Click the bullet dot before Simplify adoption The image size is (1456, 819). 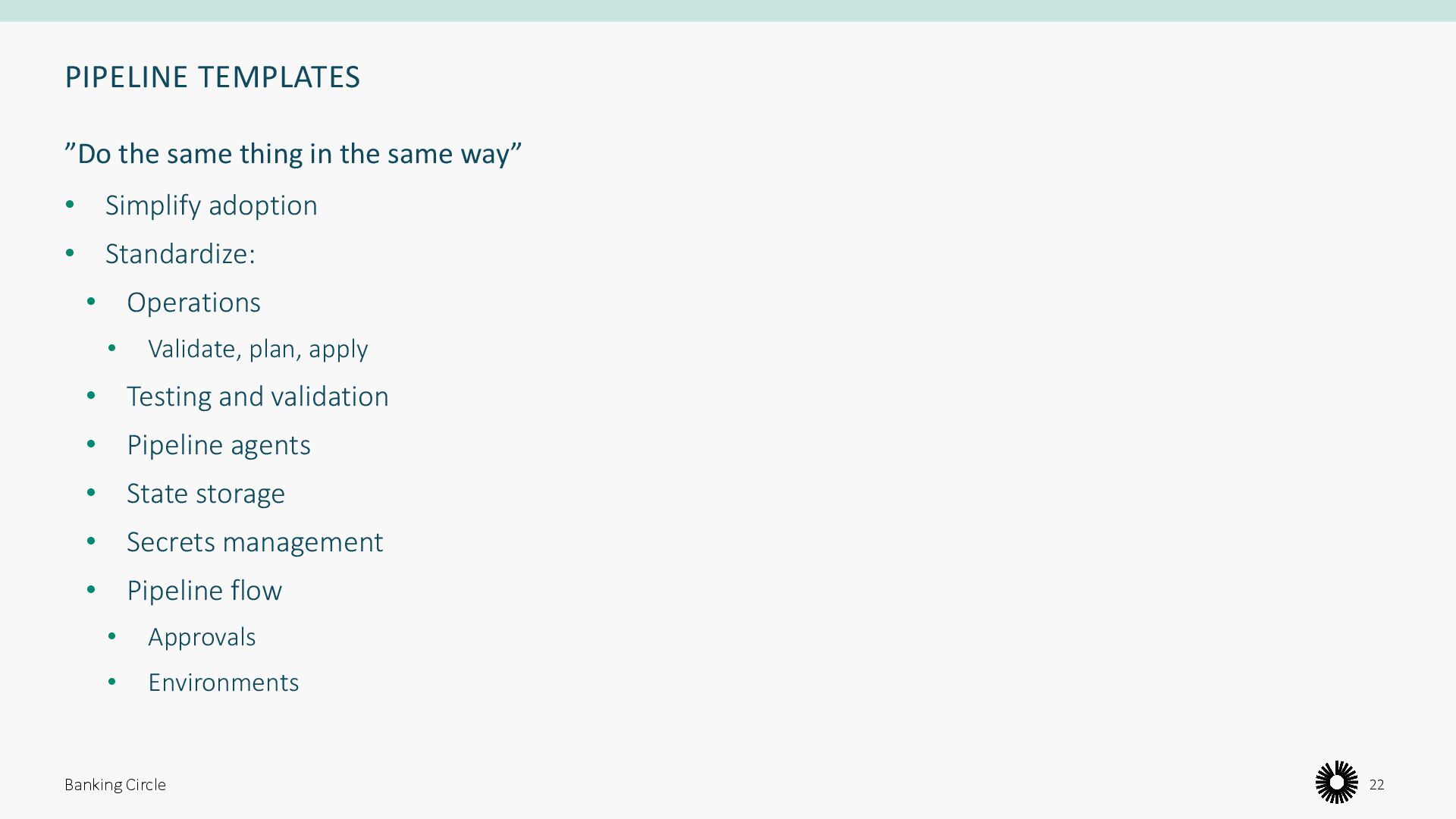pyautogui.click(x=70, y=205)
